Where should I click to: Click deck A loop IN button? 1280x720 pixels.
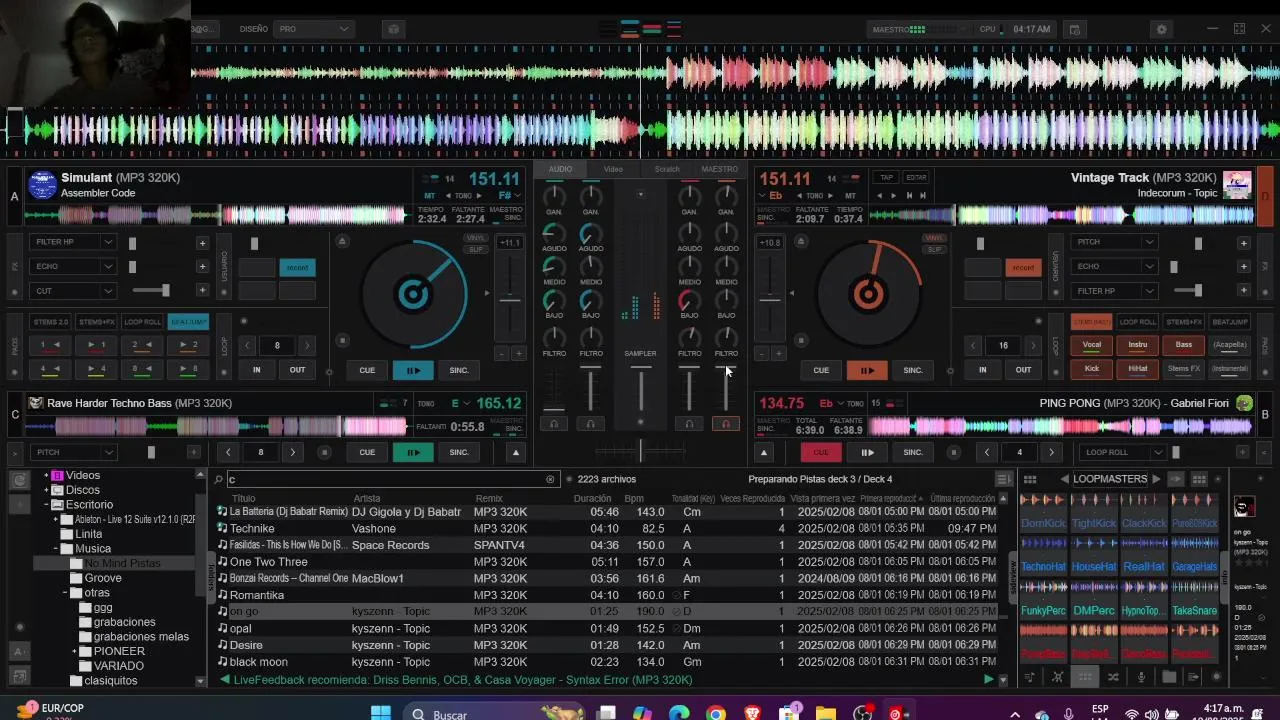[x=257, y=370]
